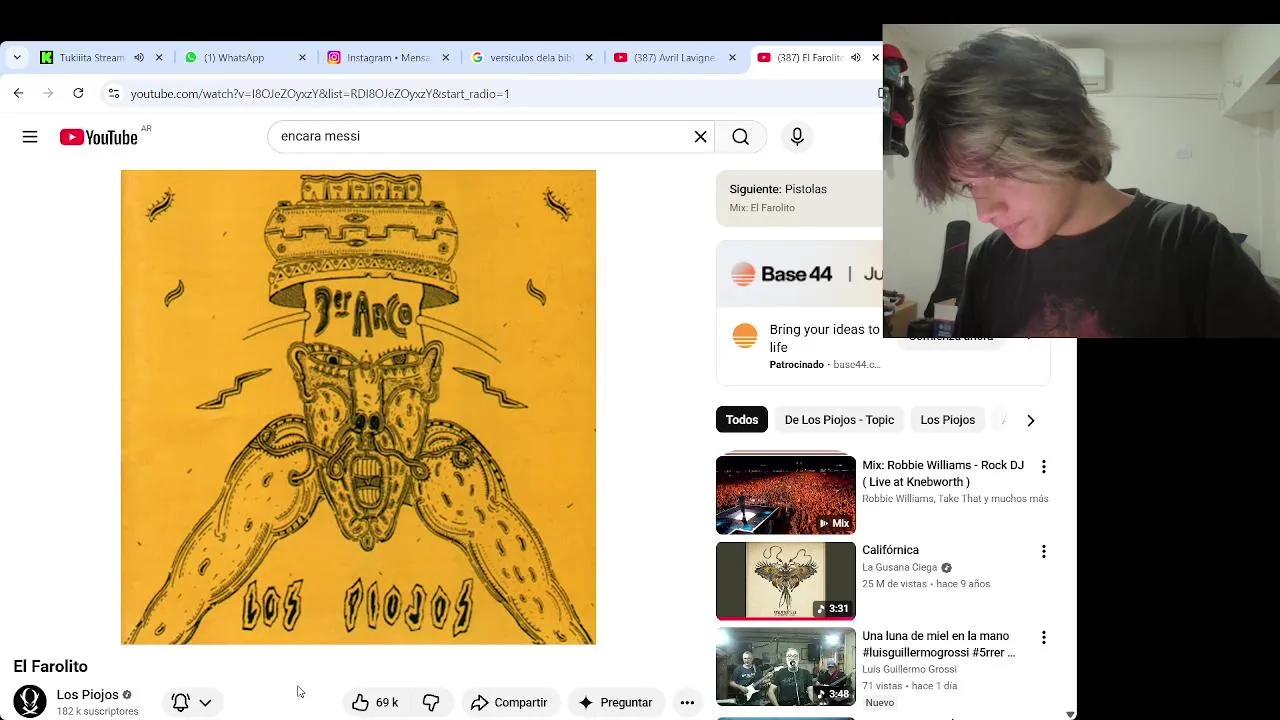Open the Los Piojos channel name link
Screen dimensions: 1280x720
[87, 695]
